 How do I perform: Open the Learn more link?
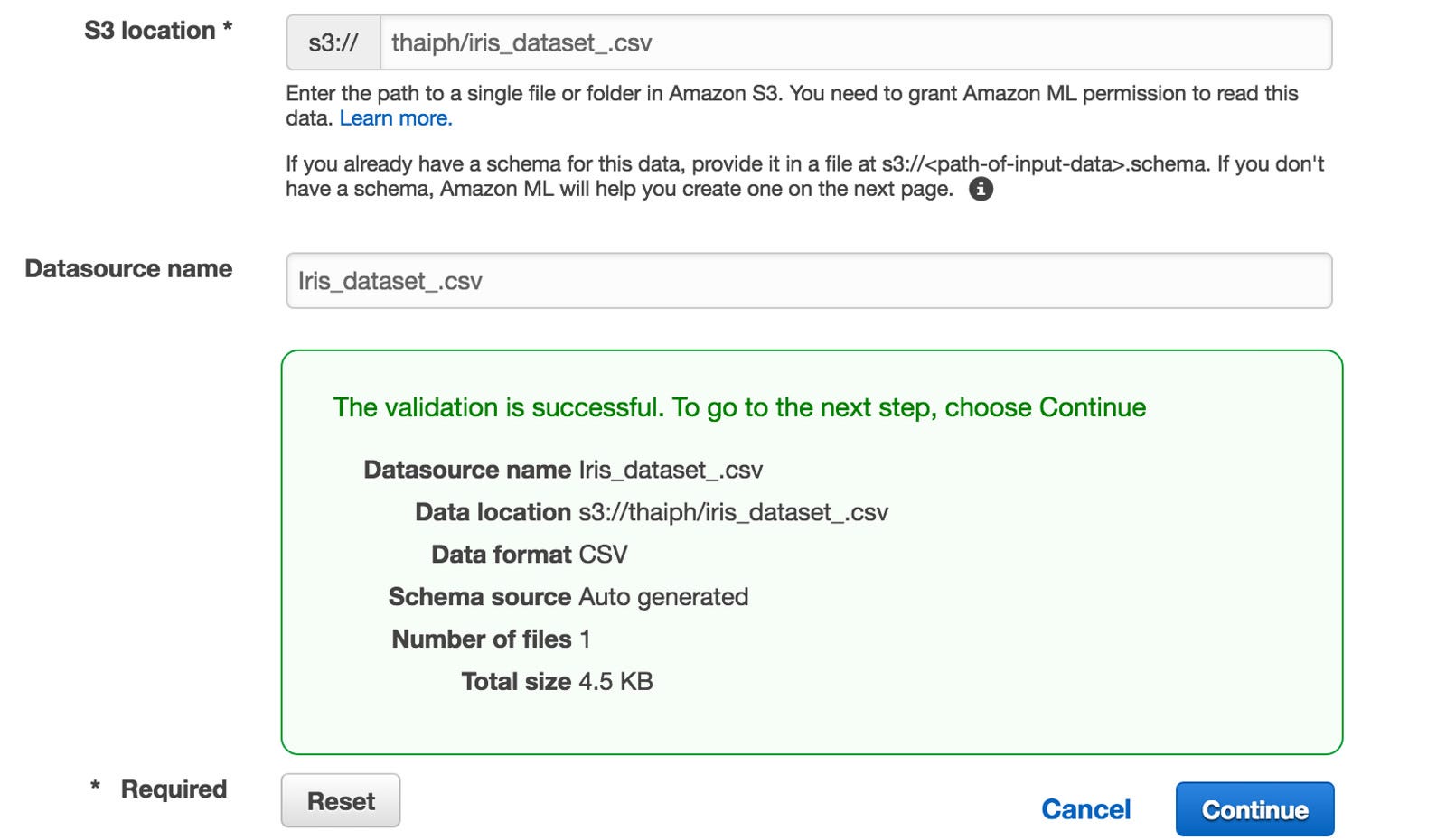point(396,118)
